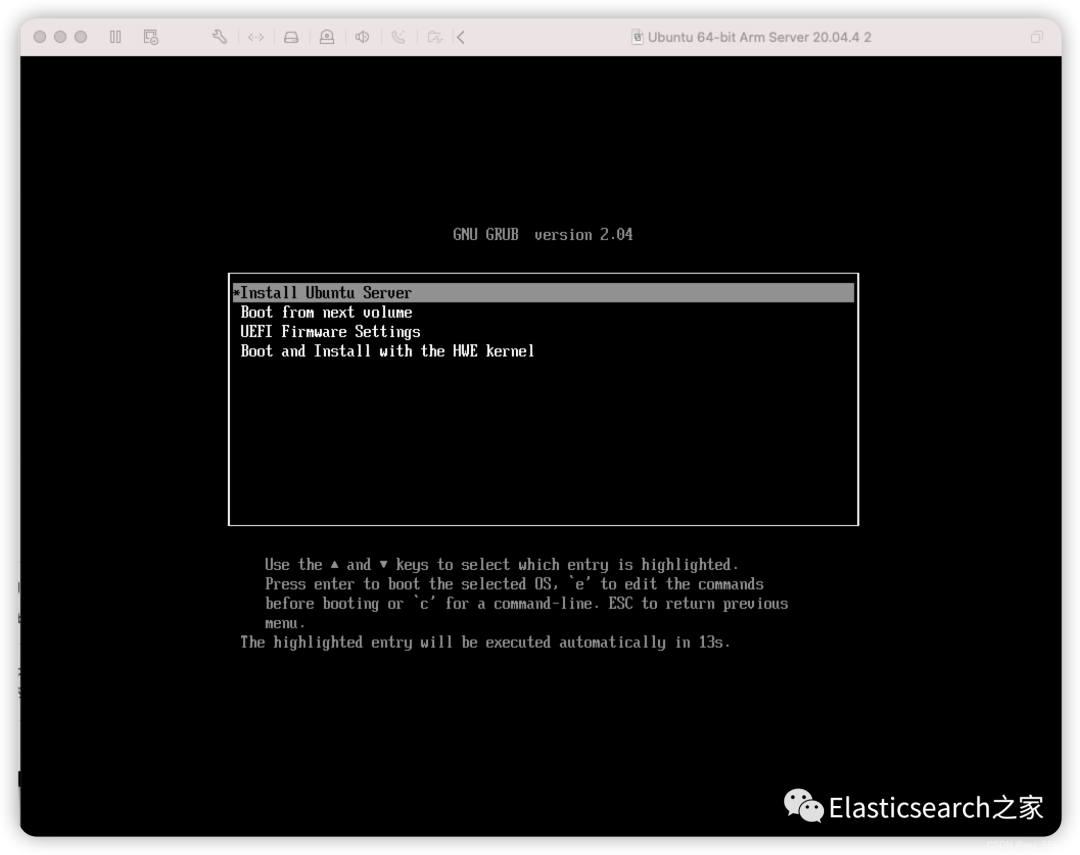Open virtual machine settings wrench icon

[x=220, y=37]
